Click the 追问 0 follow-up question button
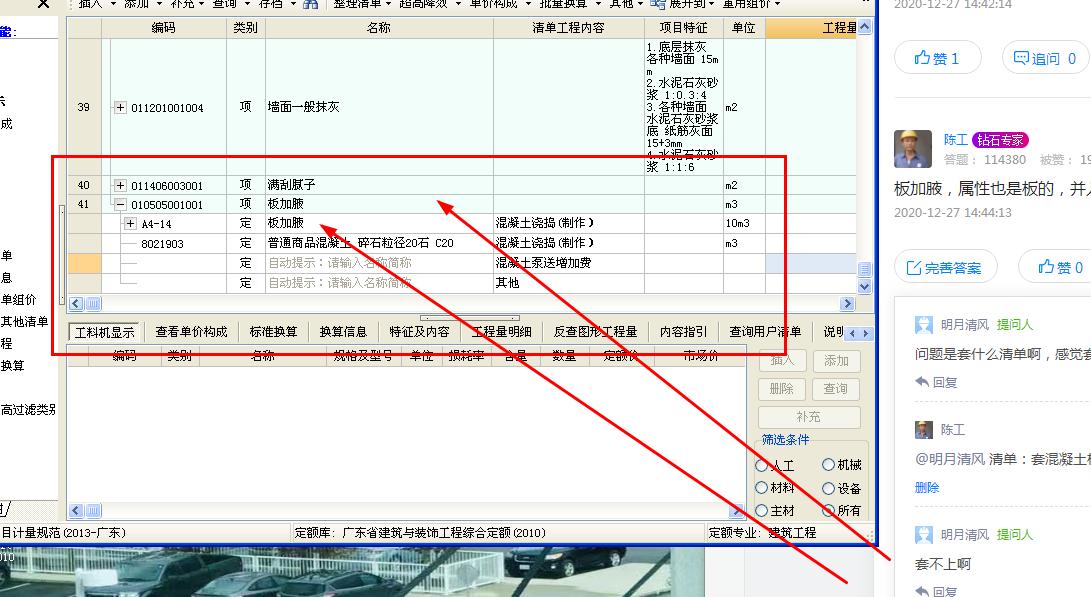This screenshot has height=597, width=1091. pos(1045,58)
